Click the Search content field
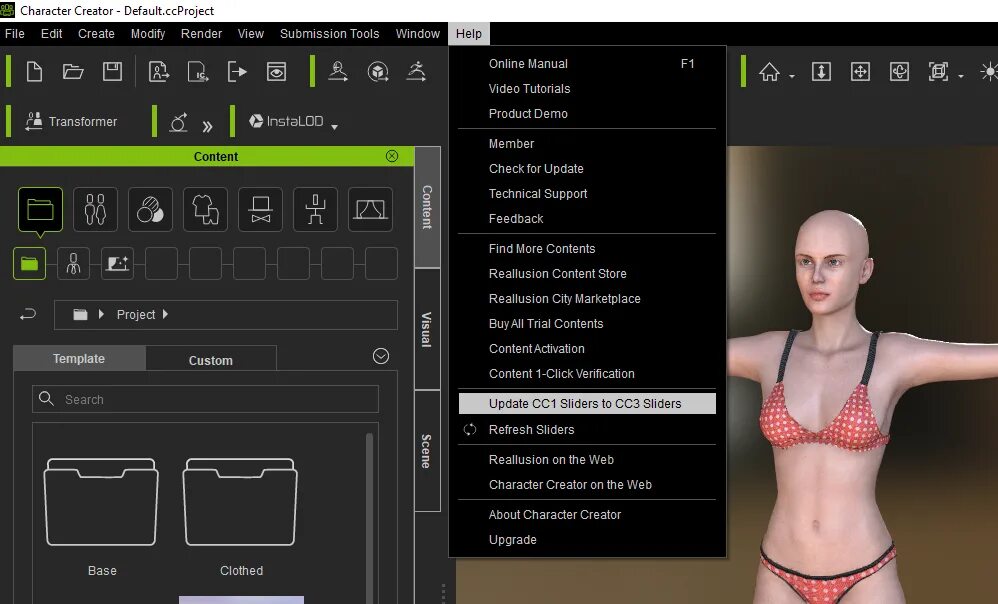Image resolution: width=998 pixels, height=604 pixels. [x=205, y=399]
